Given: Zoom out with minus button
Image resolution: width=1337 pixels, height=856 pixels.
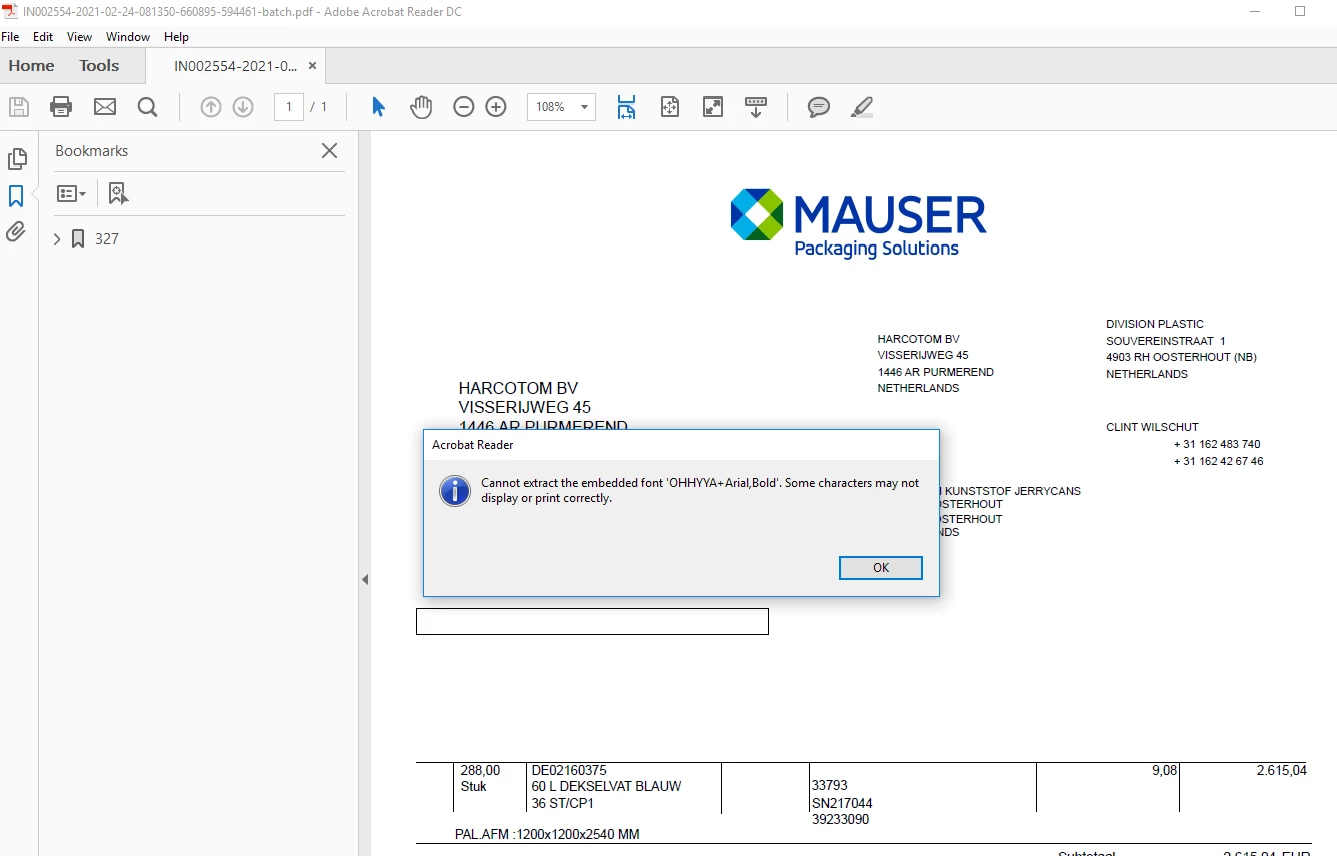Looking at the screenshot, I should [463, 107].
